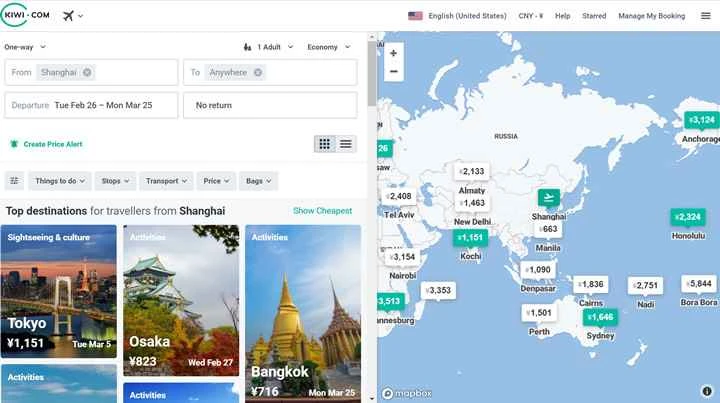The image size is (720, 403).
Task: Open the airplane travel mode selector
Action: click(73, 16)
